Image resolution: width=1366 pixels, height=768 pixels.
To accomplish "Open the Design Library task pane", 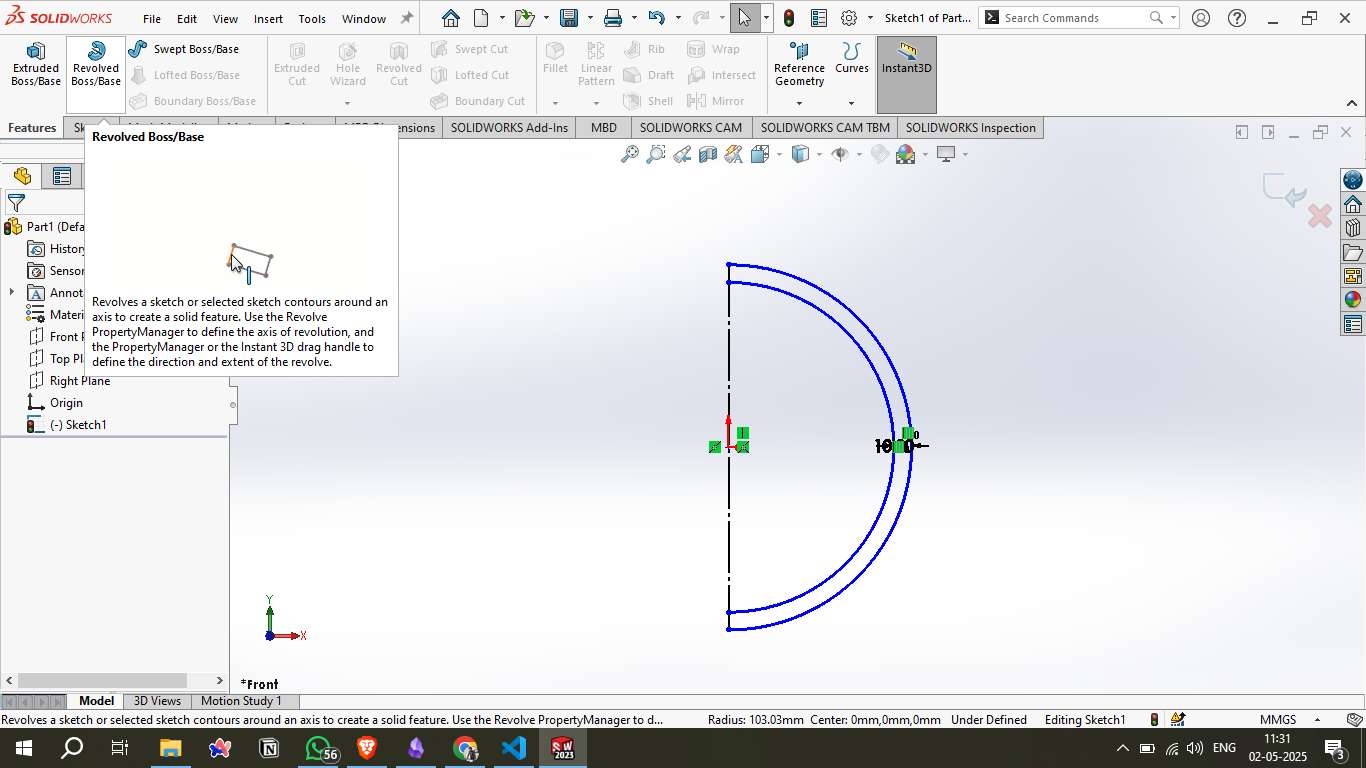I will pyautogui.click(x=1353, y=228).
